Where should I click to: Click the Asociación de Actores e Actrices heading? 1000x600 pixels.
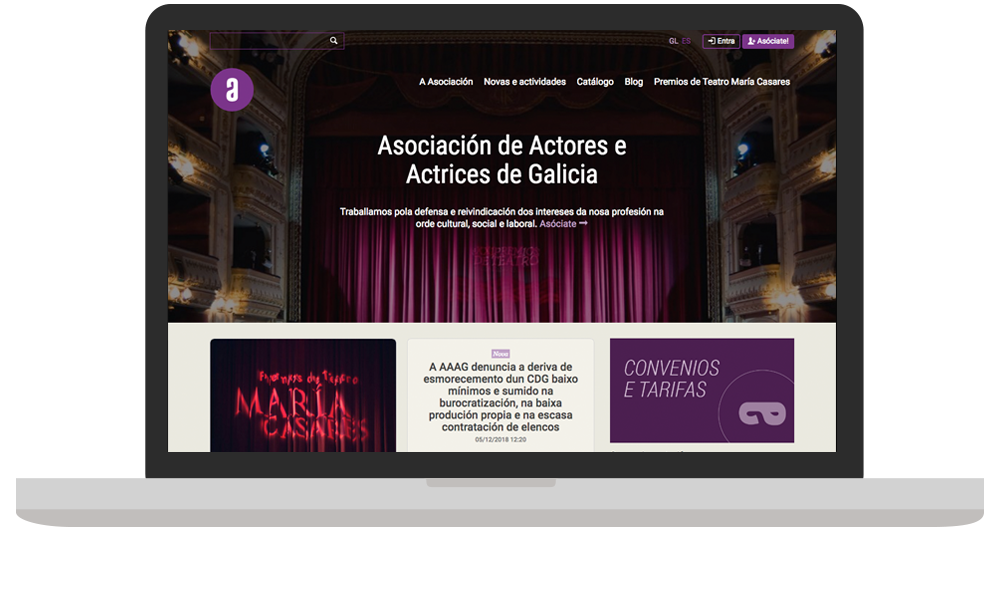point(501,159)
